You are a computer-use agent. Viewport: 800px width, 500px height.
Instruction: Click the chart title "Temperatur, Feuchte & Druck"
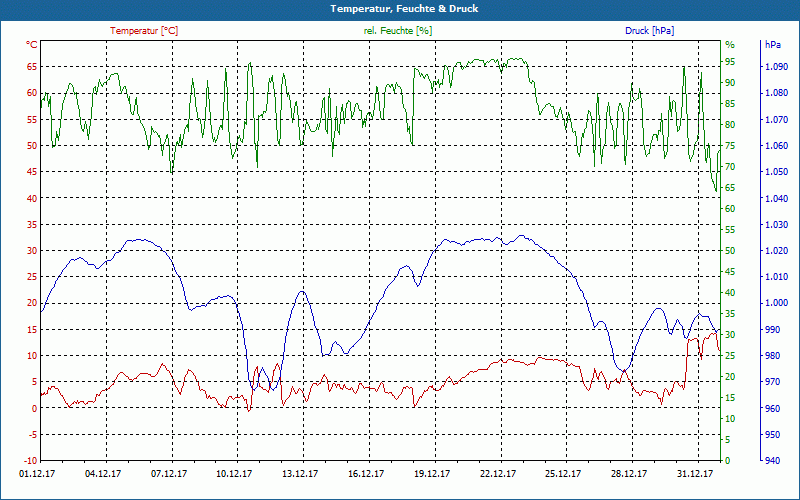tap(404, 9)
